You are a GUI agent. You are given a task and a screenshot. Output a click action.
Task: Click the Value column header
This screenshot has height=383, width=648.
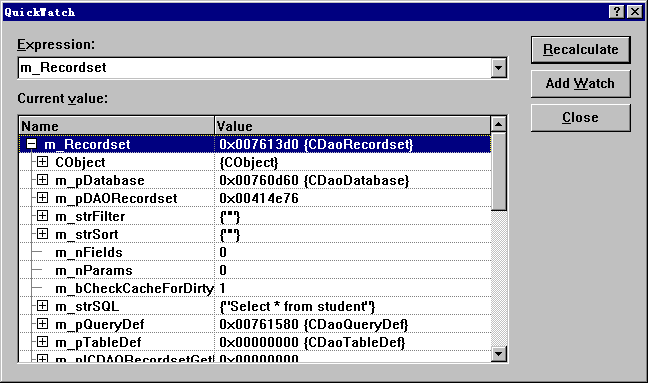[353, 126]
